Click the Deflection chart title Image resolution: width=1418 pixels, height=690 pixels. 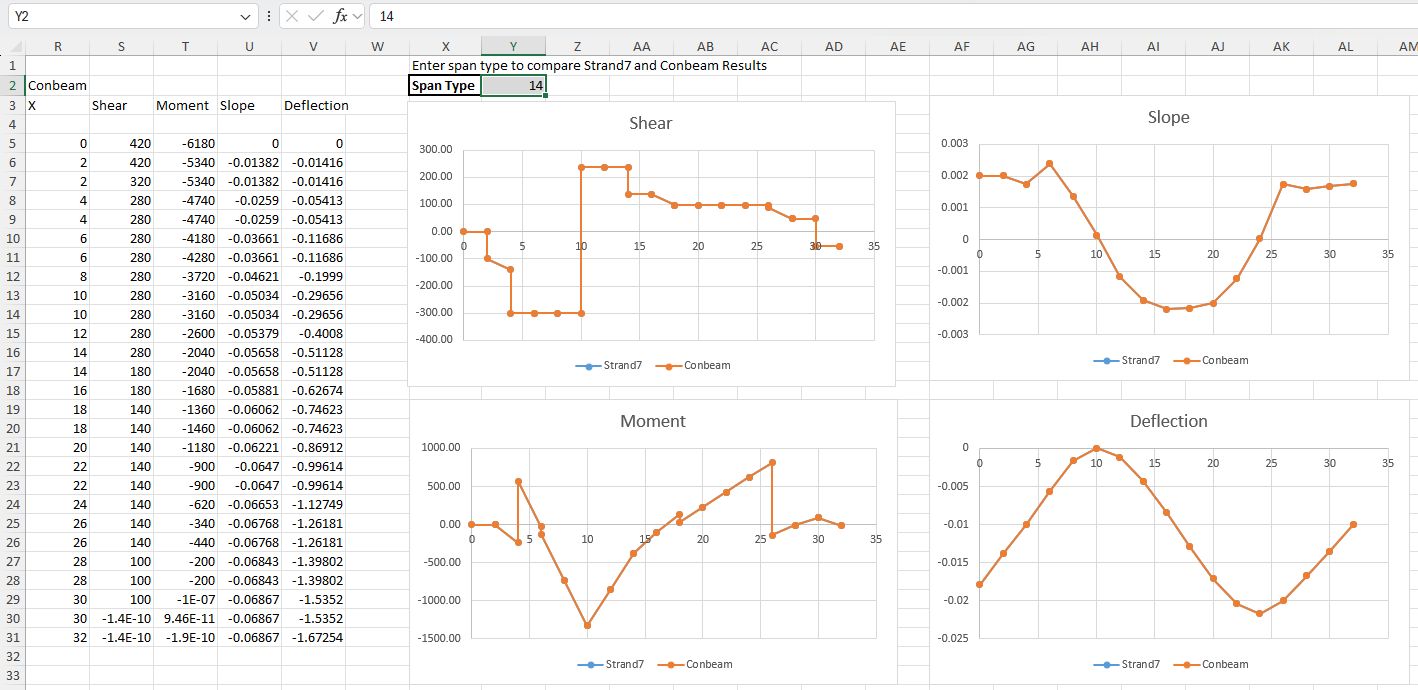click(x=1168, y=421)
